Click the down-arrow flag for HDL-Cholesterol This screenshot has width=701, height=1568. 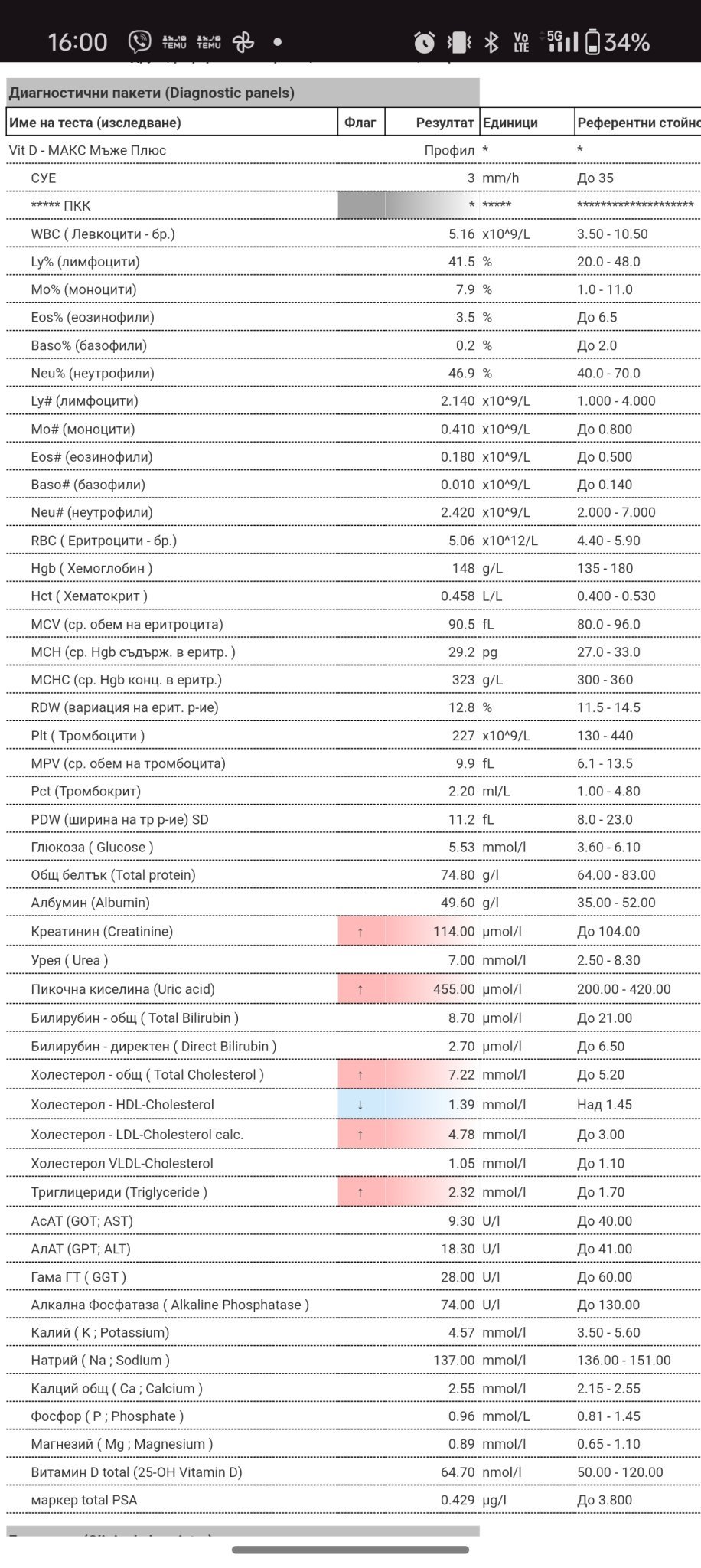[x=360, y=1105]
